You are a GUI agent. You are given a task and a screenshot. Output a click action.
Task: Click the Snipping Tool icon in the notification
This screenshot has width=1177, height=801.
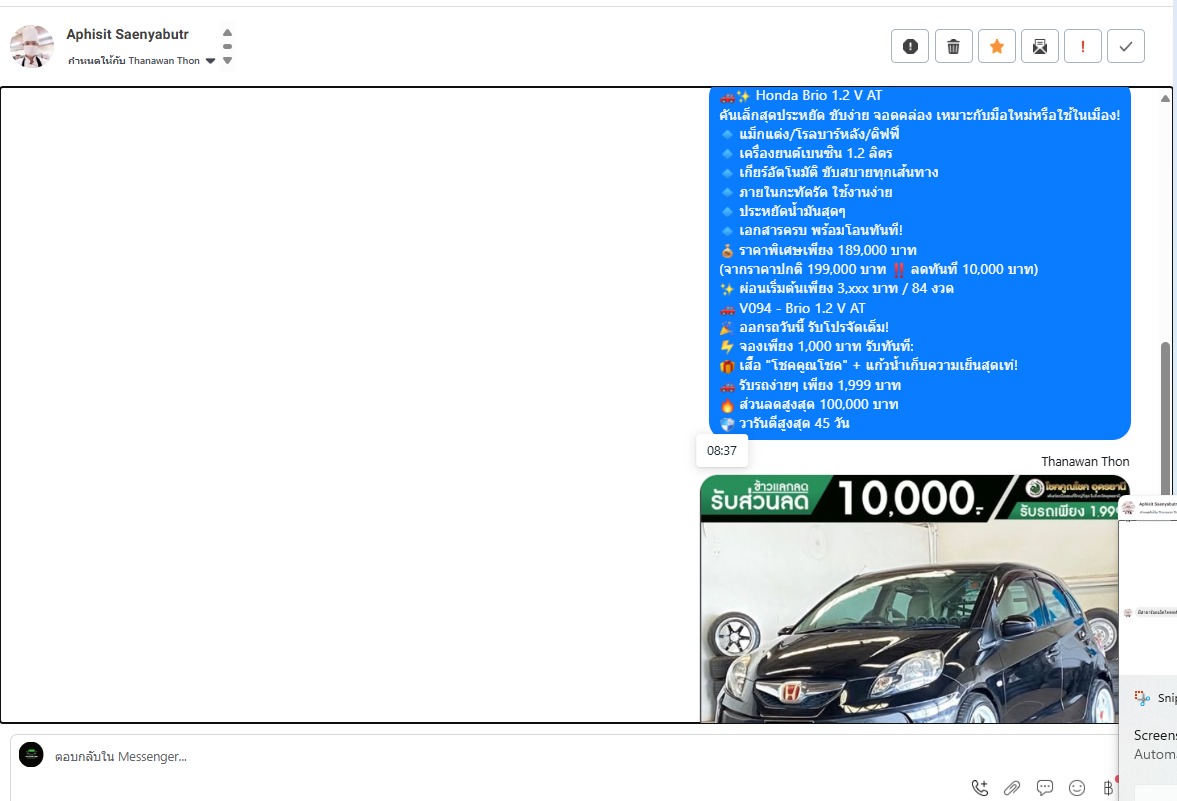tap(1142, 698)
